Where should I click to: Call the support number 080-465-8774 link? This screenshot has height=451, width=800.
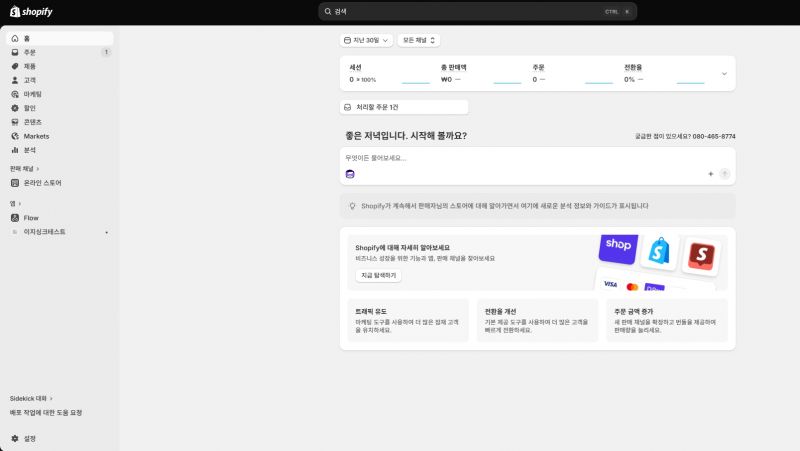[714, 136]
